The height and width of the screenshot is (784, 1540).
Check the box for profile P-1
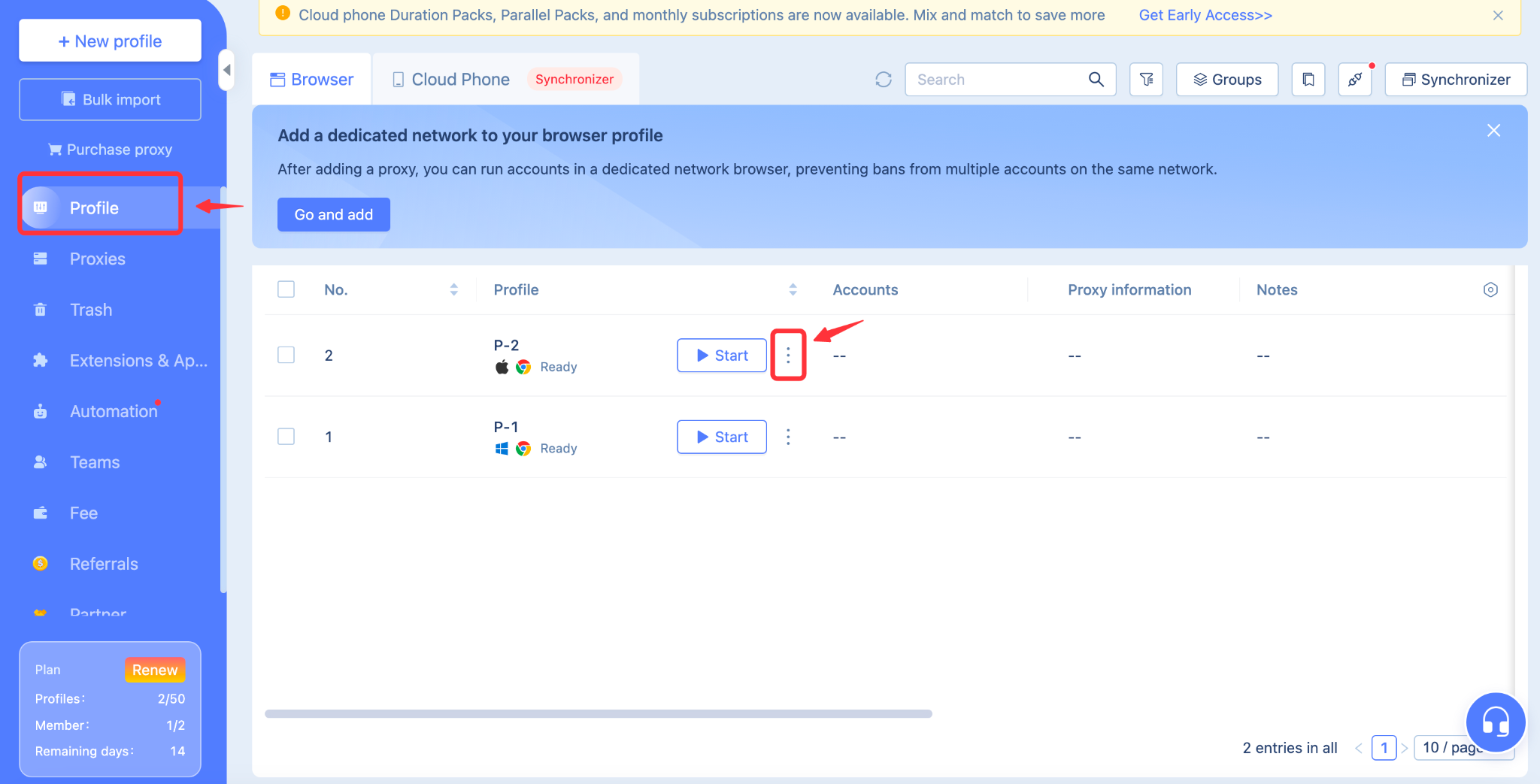pyautogui.click(x=286, y=437)
